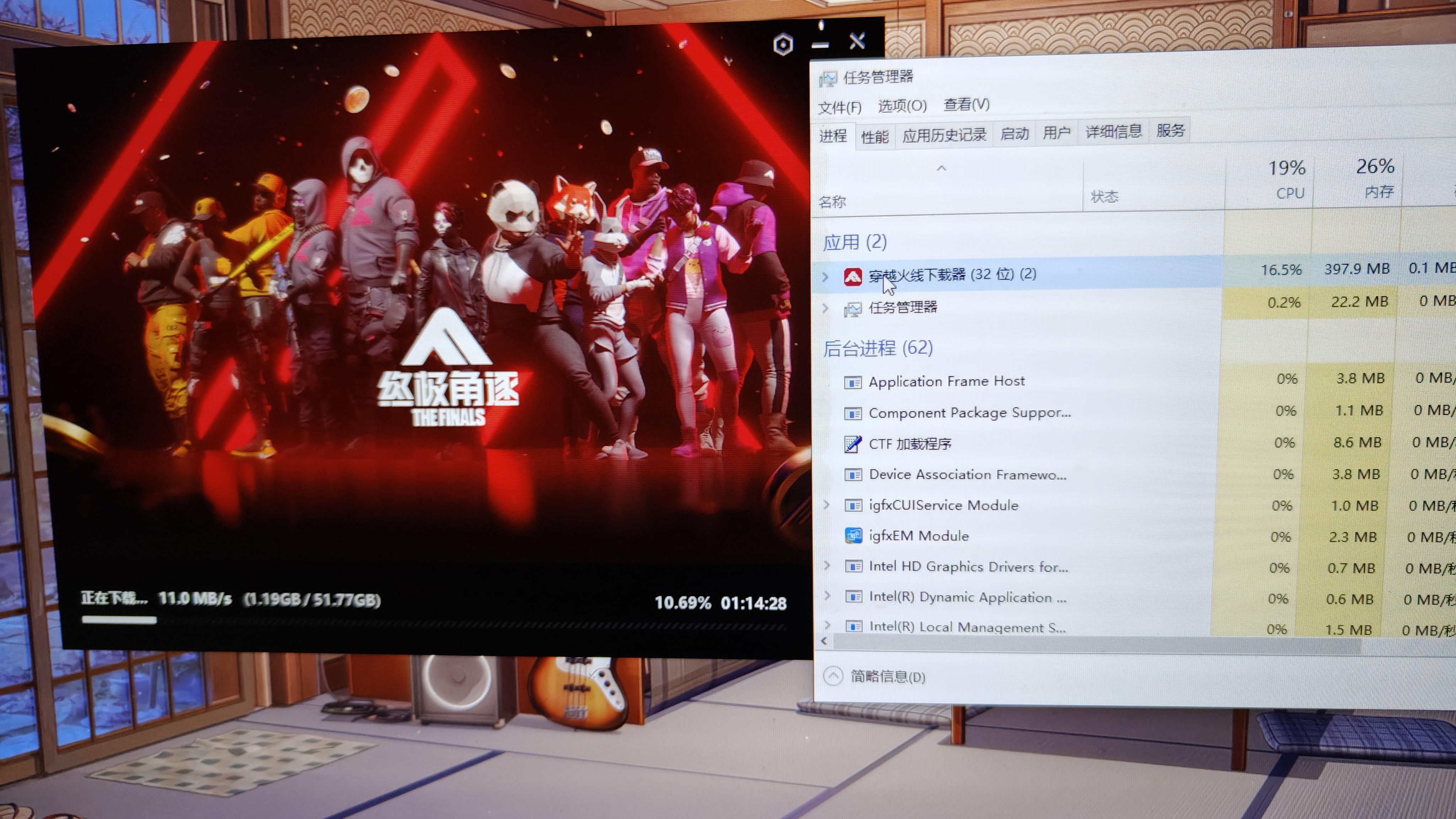Click the Application Frame Host icon
The image size is (1456, 819).
[x=852, y=382]
